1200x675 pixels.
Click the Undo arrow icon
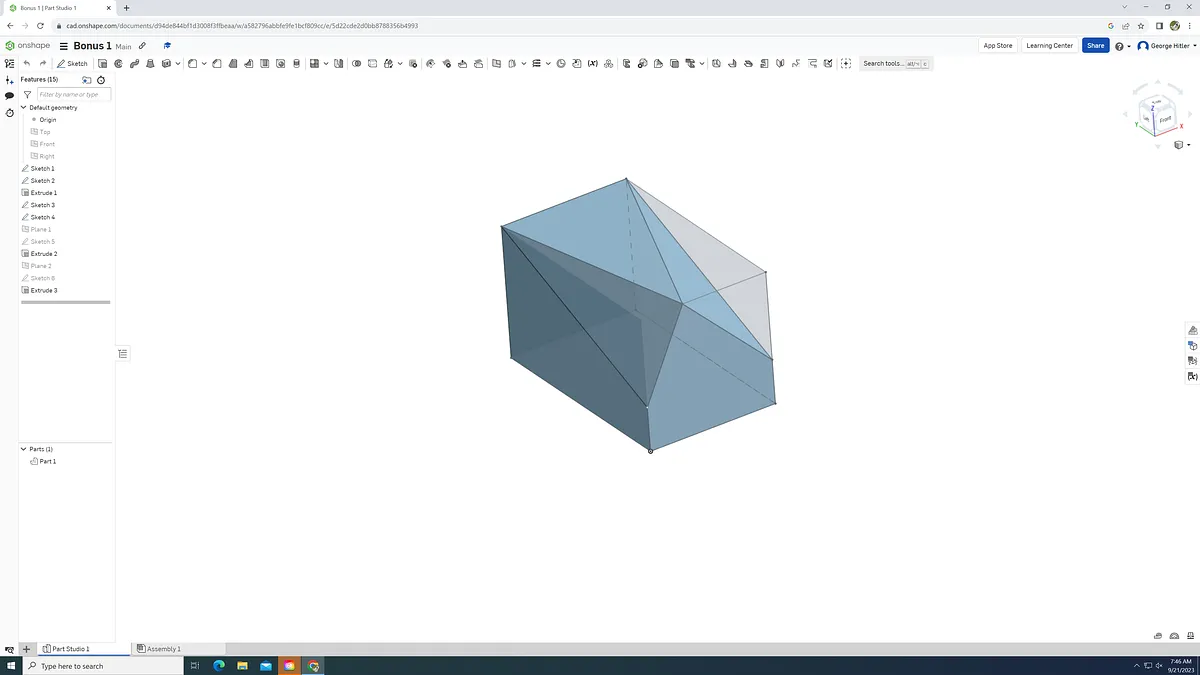(27, 63)
